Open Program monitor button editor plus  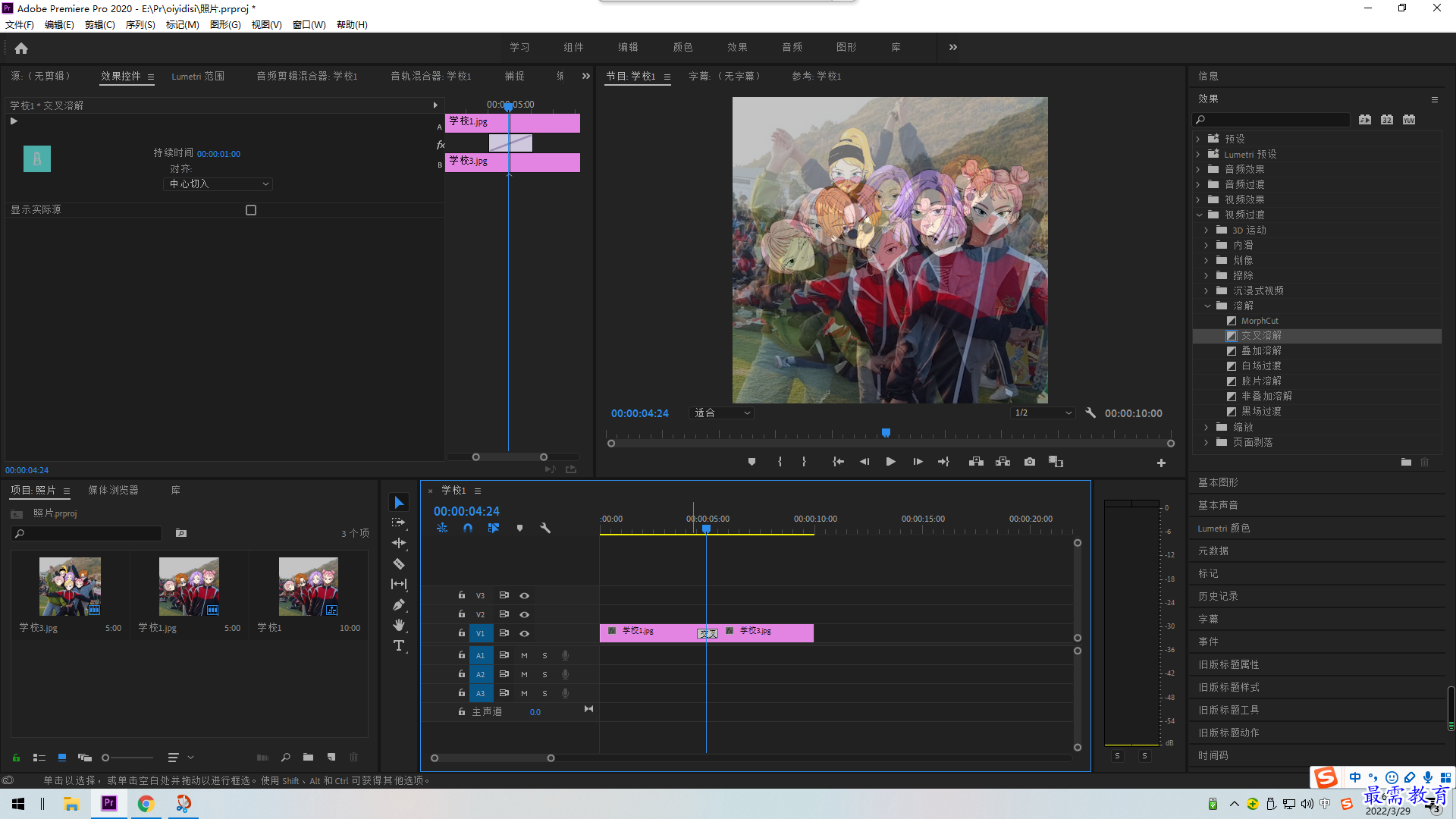pyautogui.click(x=1161, y=463)
